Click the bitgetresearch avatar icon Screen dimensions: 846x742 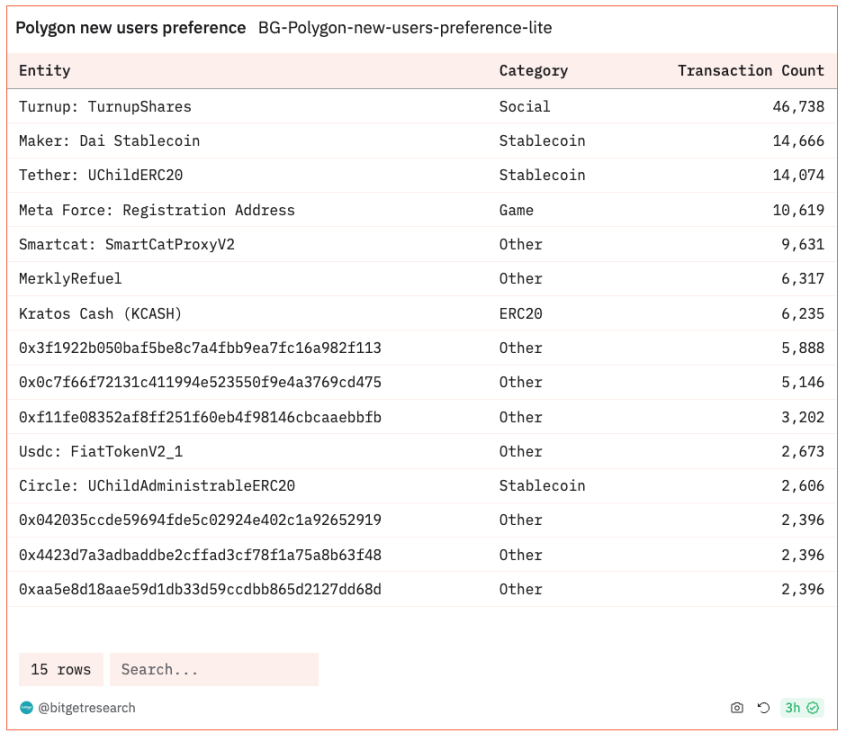pos(26,708)
